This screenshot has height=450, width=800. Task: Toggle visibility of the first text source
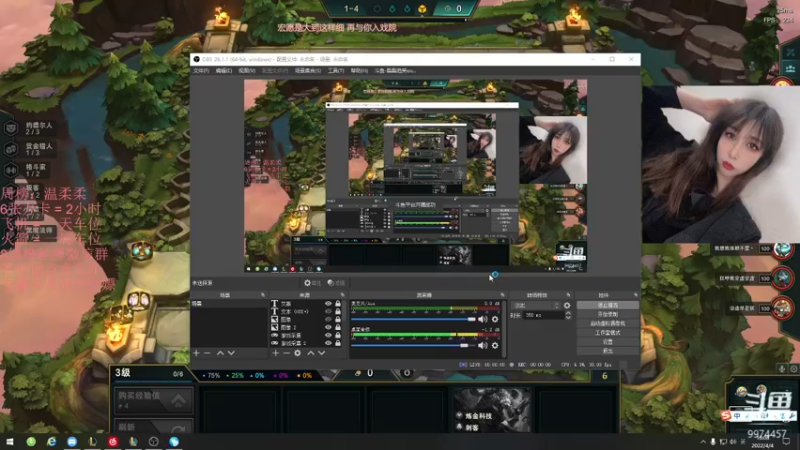coord(328,304)
